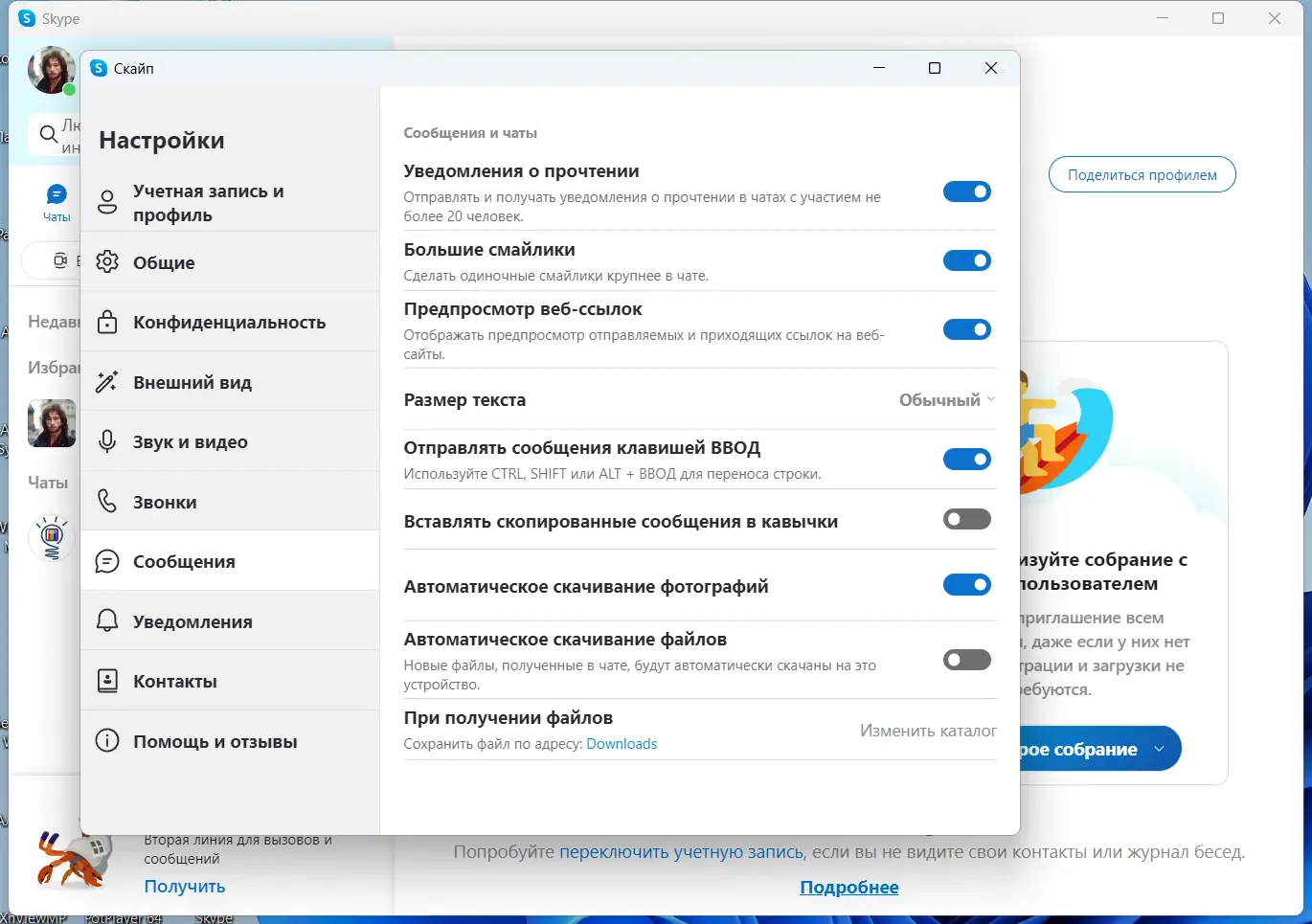Open the Downloads folder link

(621, 743)
